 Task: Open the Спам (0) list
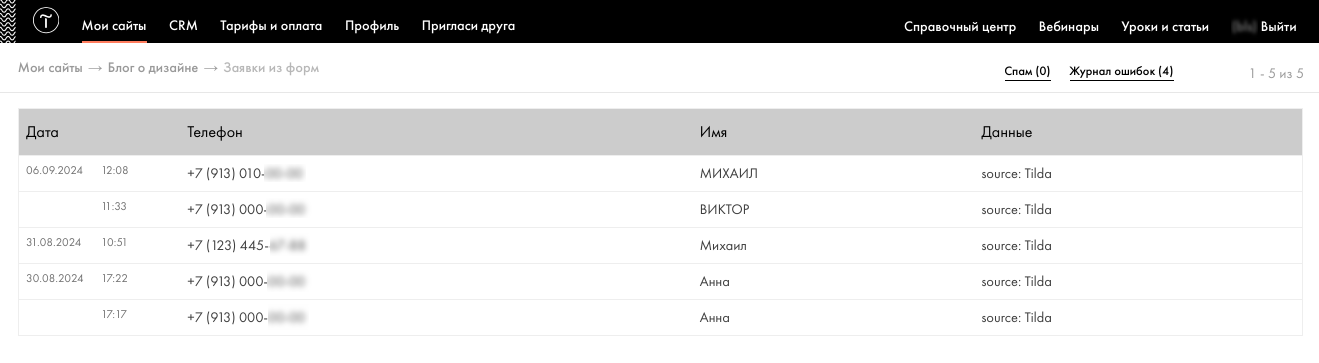click(1027, 72)
